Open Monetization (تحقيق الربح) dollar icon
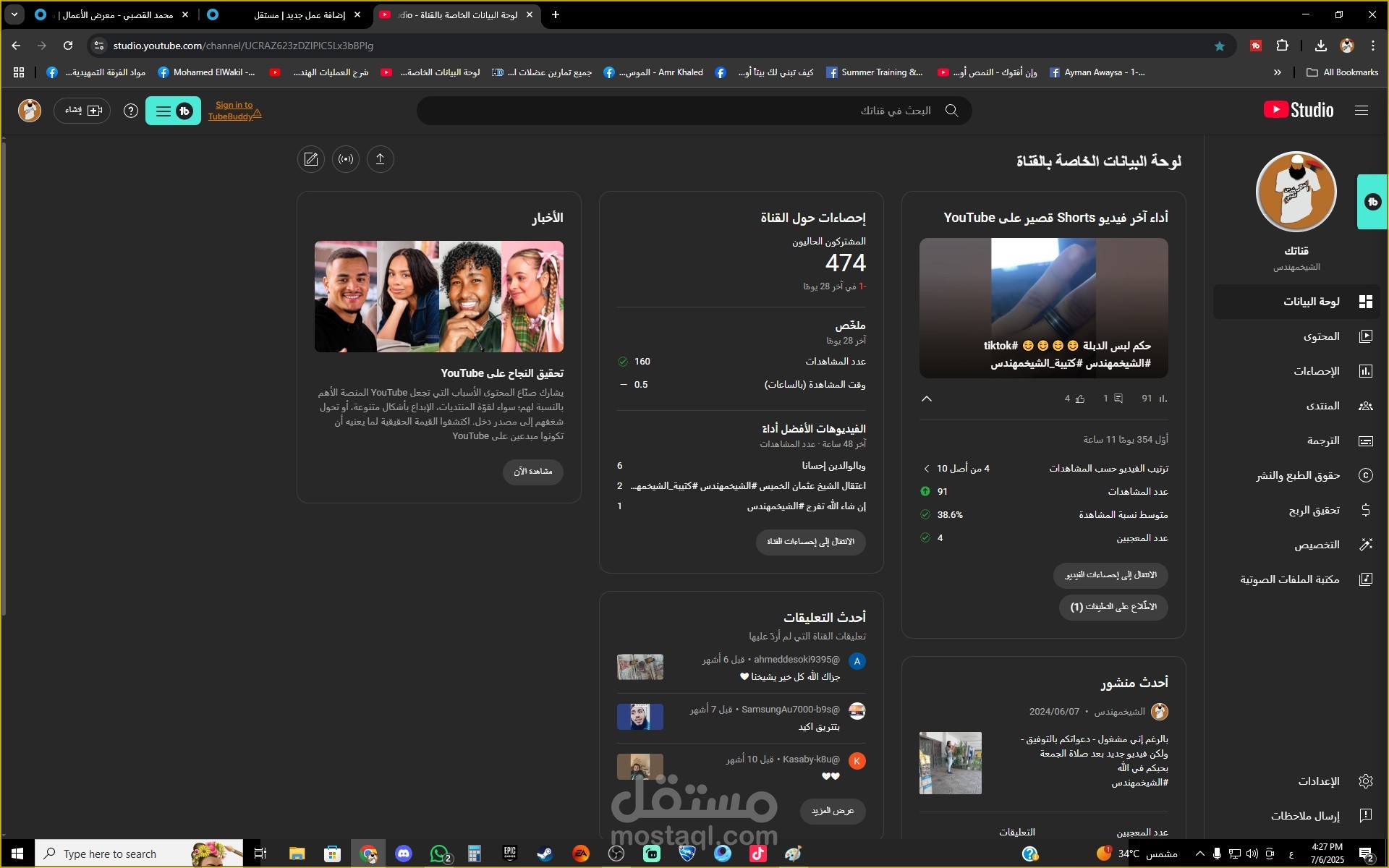The image size is (1389, 868). [x=1365, y=510]
